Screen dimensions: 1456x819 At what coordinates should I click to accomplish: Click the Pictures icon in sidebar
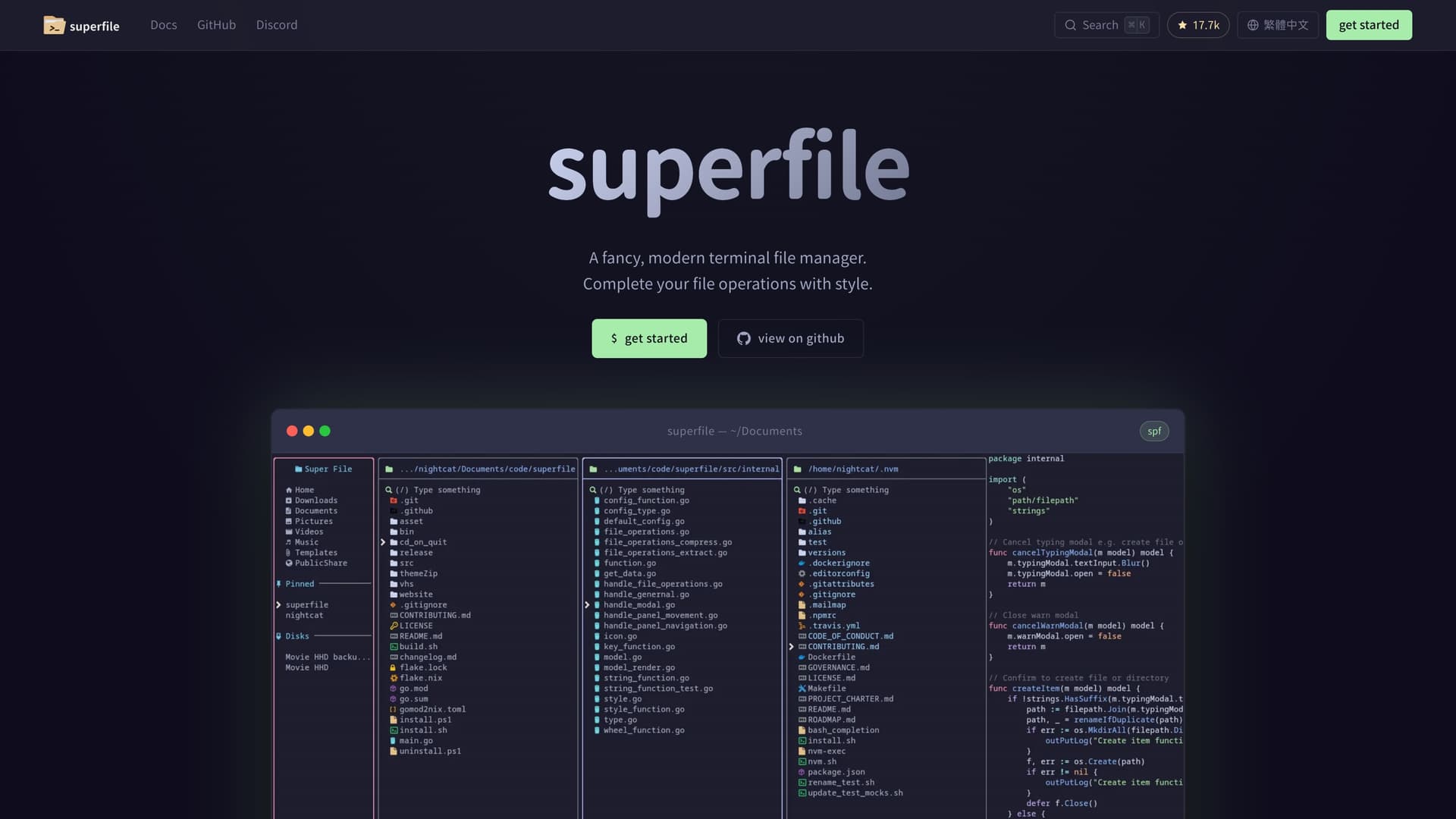click(289, 522)
